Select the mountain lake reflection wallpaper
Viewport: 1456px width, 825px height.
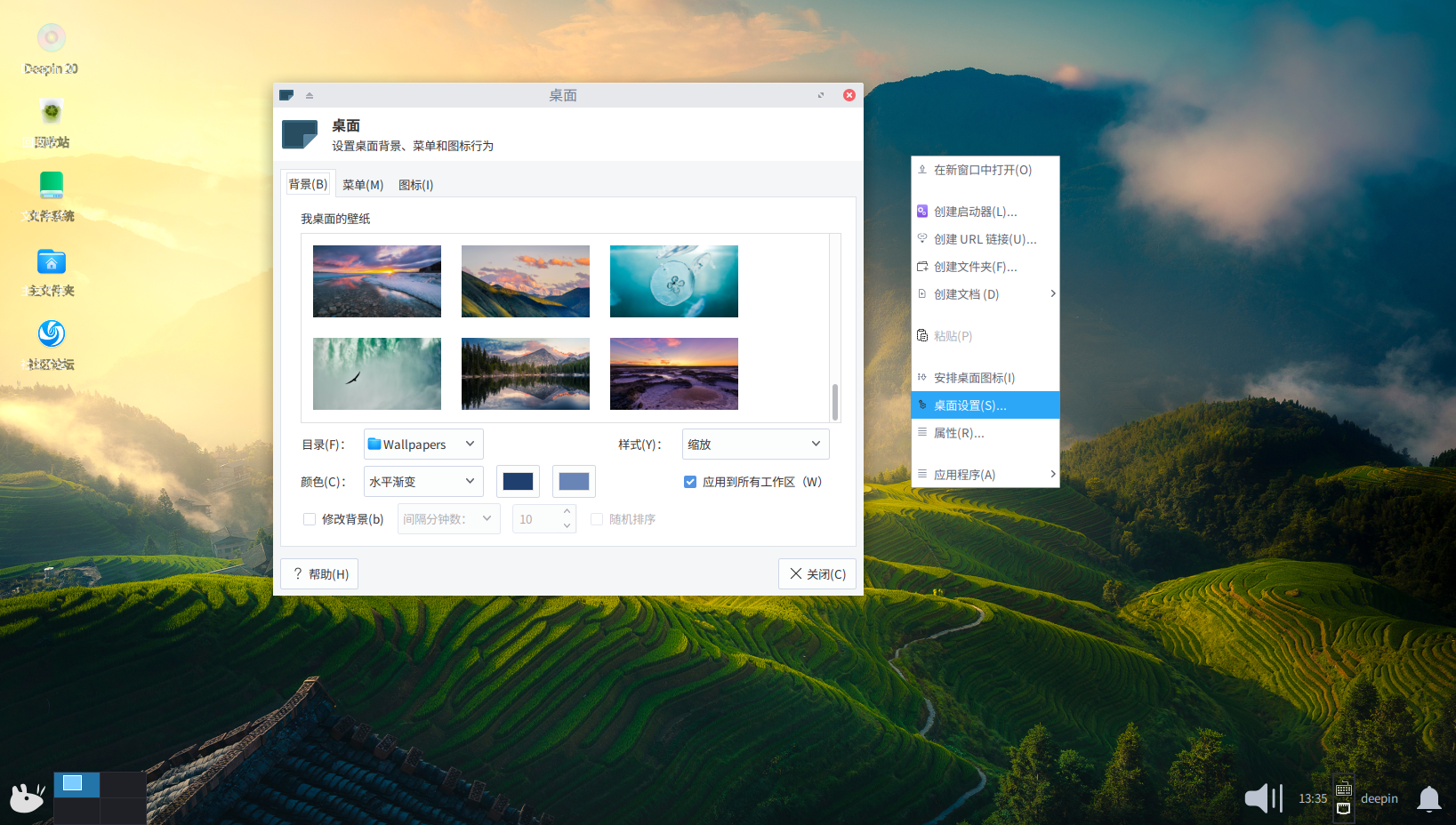pyautogui.click(x=526, y=373)
